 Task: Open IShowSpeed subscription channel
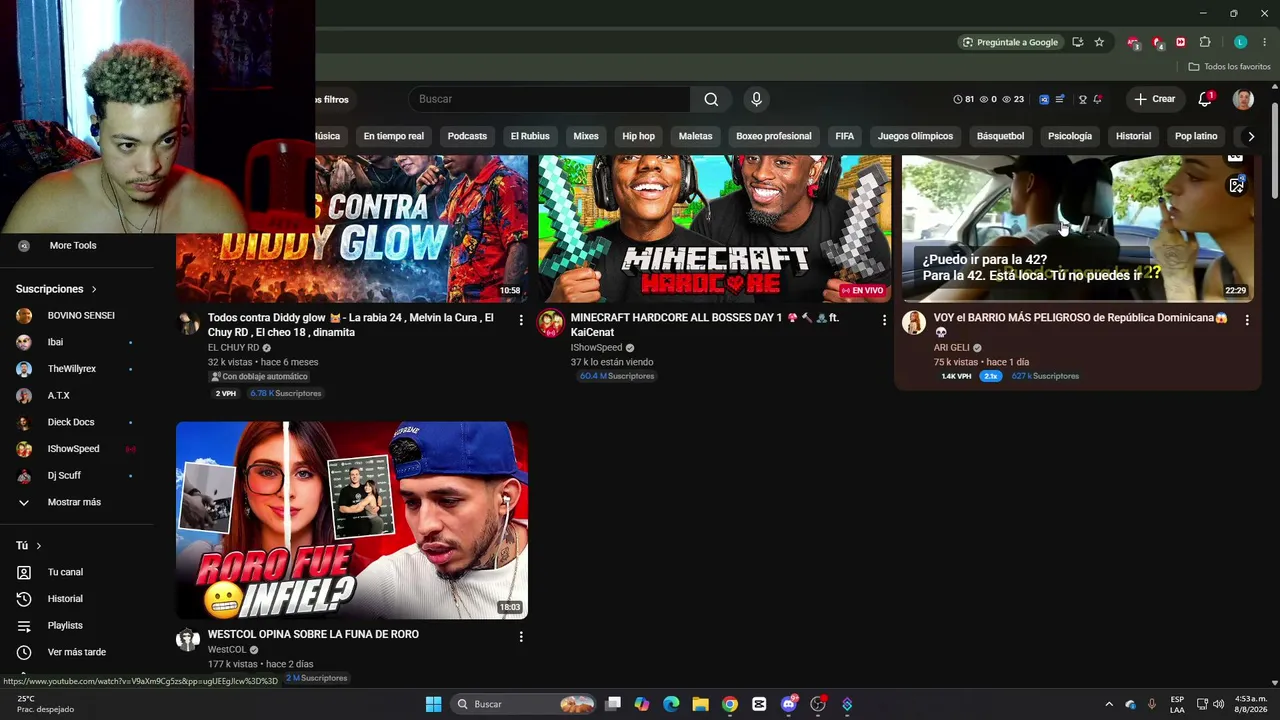coord(76,449)
